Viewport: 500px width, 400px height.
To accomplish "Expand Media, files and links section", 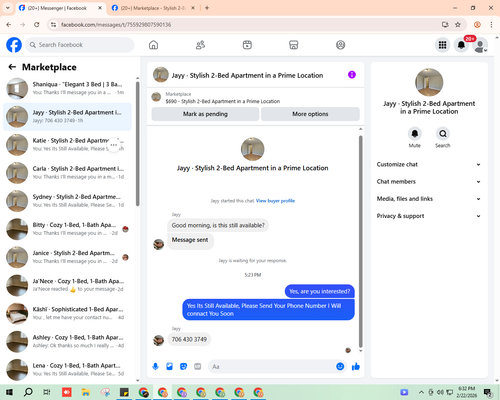I will (429, 199).
